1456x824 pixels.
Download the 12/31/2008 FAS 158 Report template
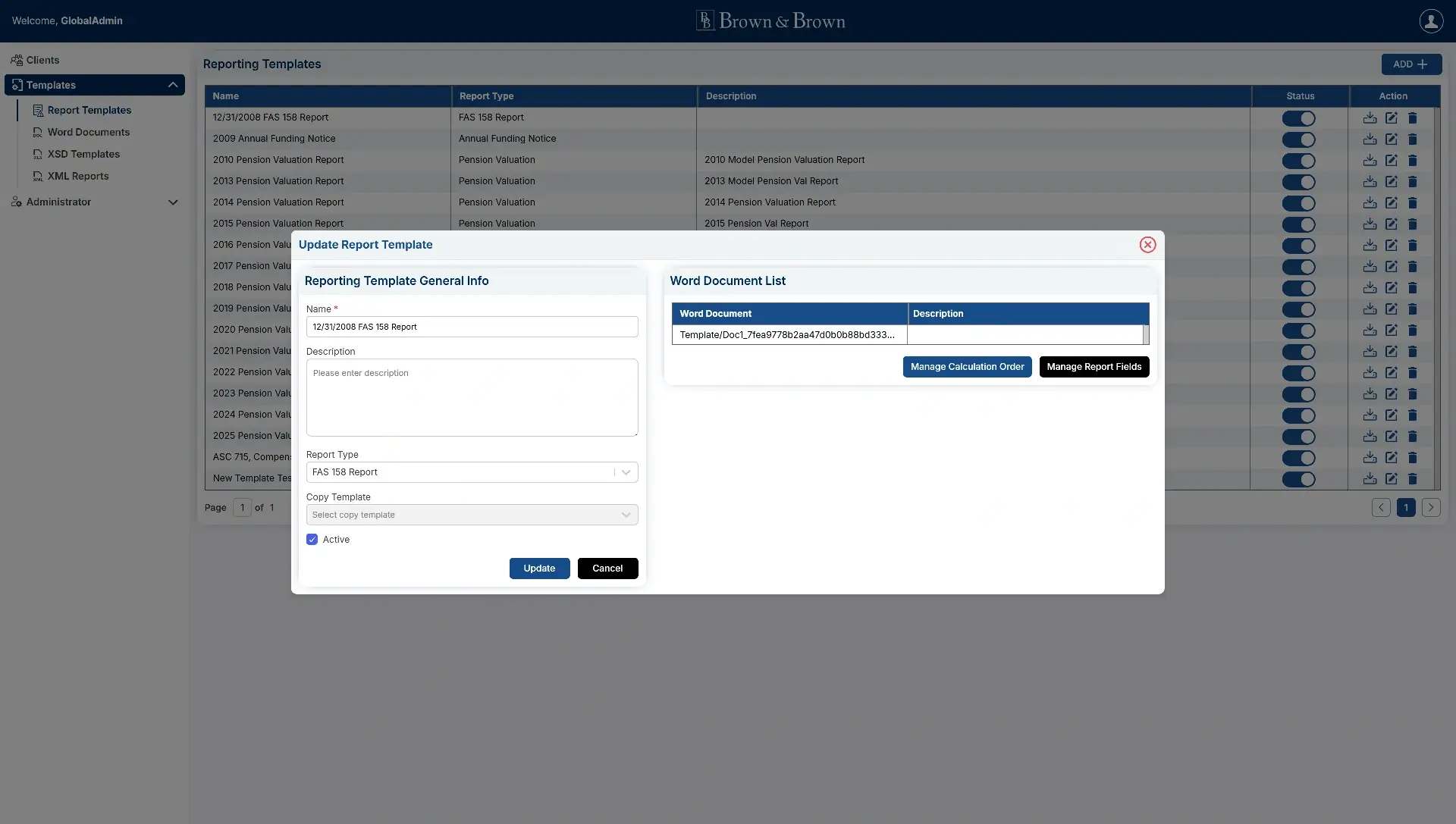[1370, 118]
